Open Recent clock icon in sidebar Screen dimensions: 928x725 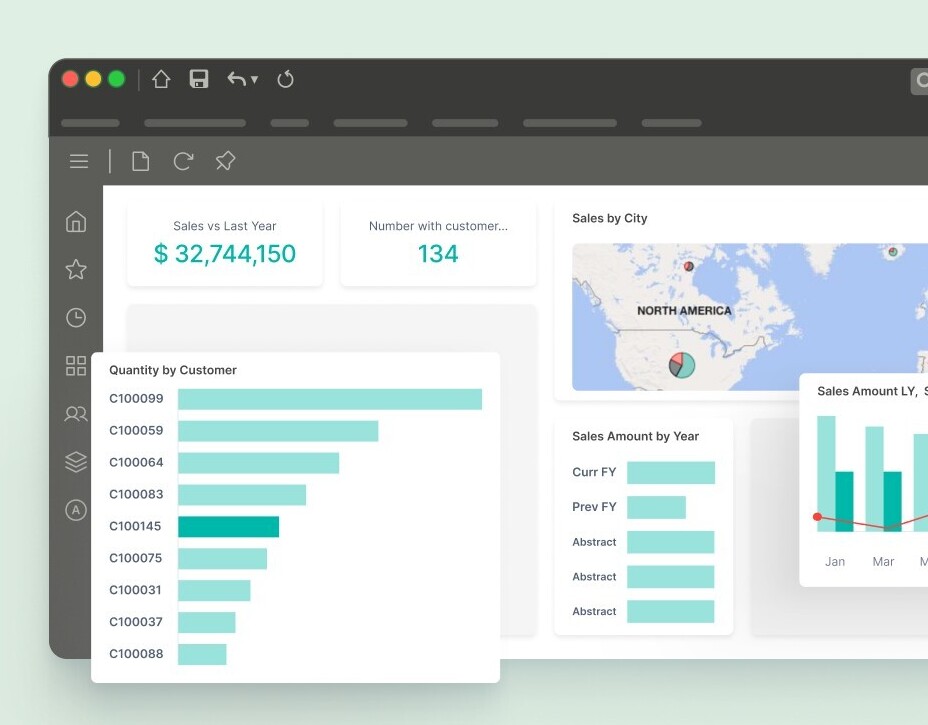pos(76,318)
